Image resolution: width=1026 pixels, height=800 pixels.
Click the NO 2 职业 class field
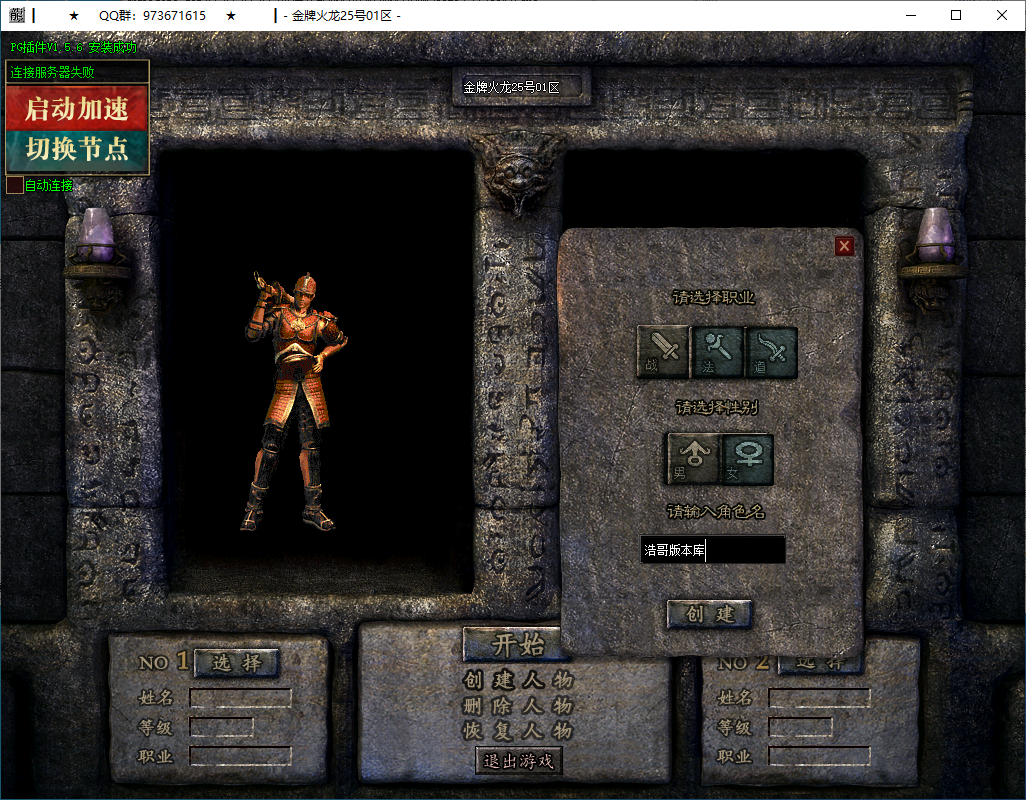819,756
